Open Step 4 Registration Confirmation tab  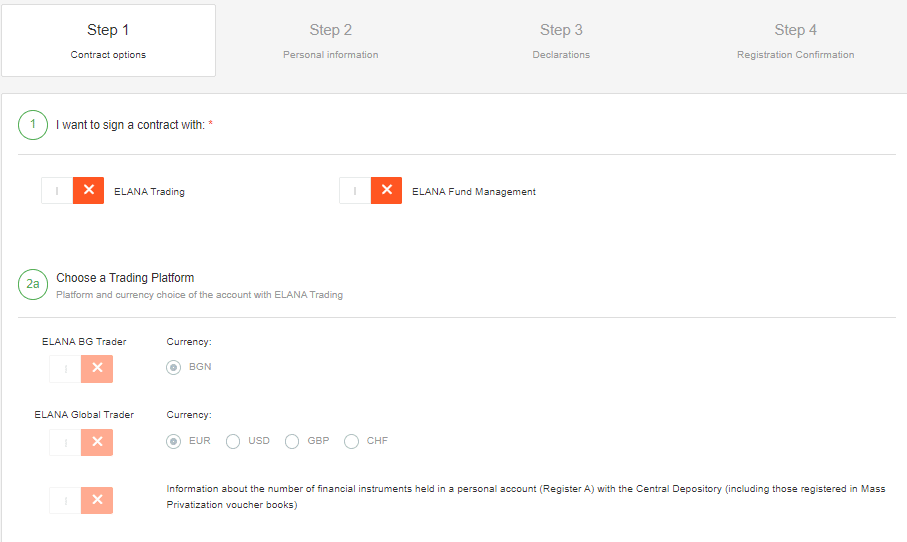[x=795, y=40]
